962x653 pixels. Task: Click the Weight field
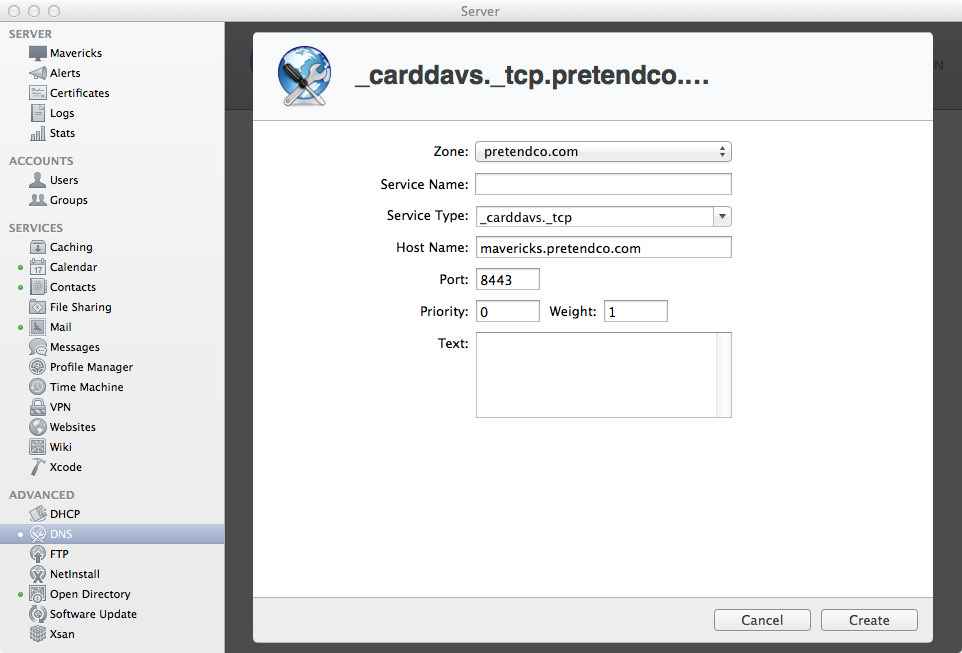[x=636, y=311]
